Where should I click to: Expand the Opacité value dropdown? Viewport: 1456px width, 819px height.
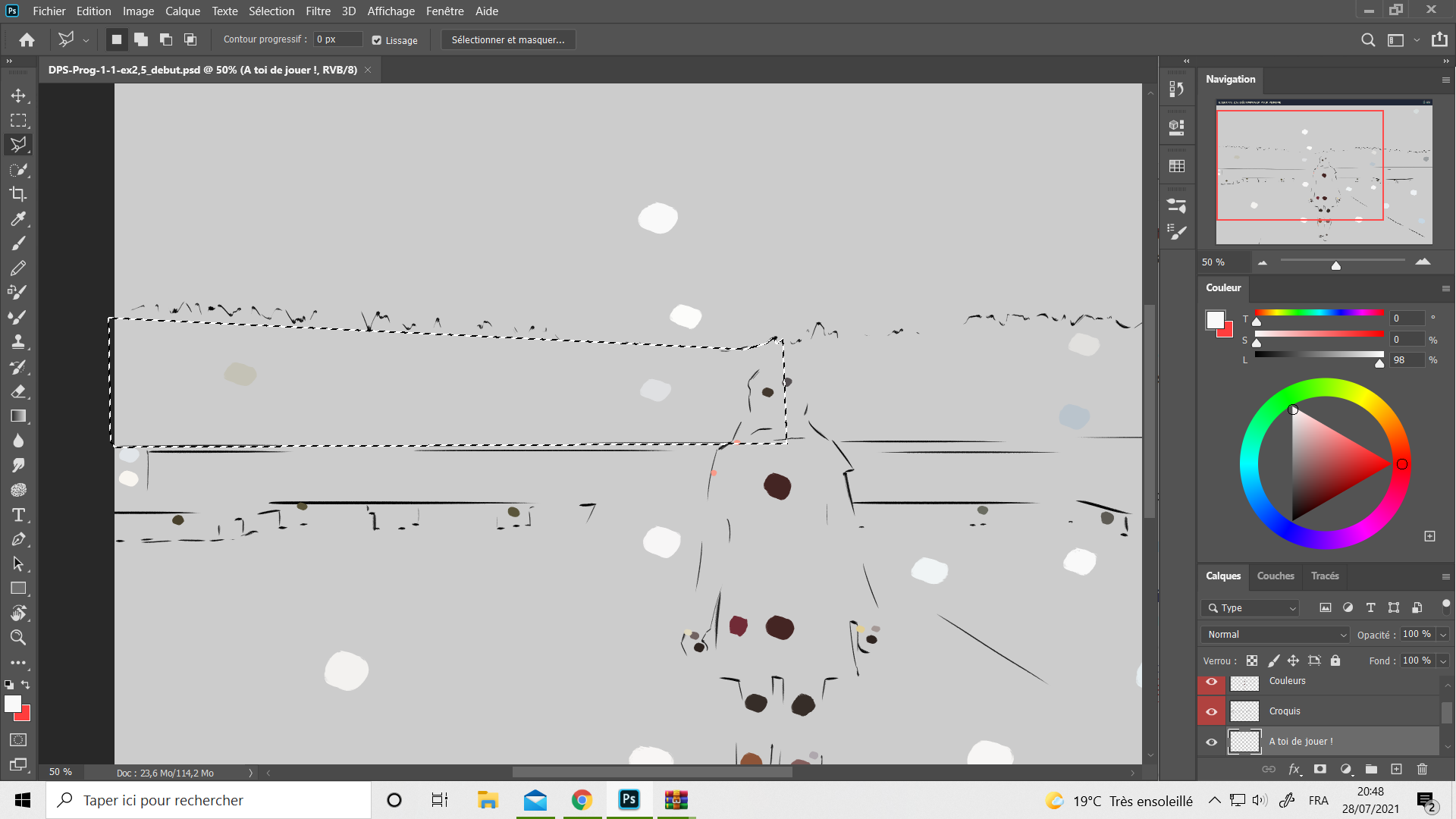coord(1443,635)
